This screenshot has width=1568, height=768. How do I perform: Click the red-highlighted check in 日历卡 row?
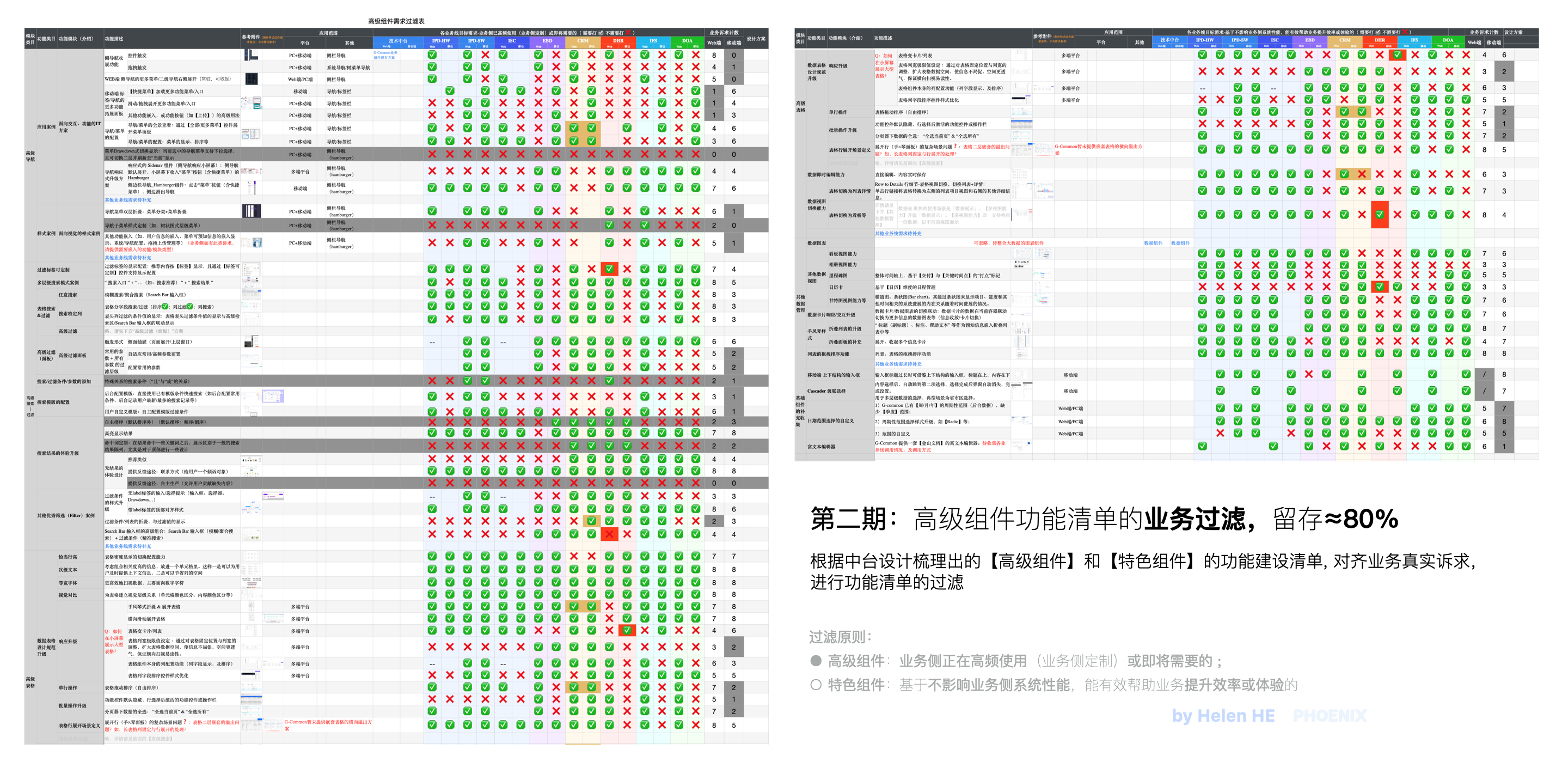[x=1380, y=287]
